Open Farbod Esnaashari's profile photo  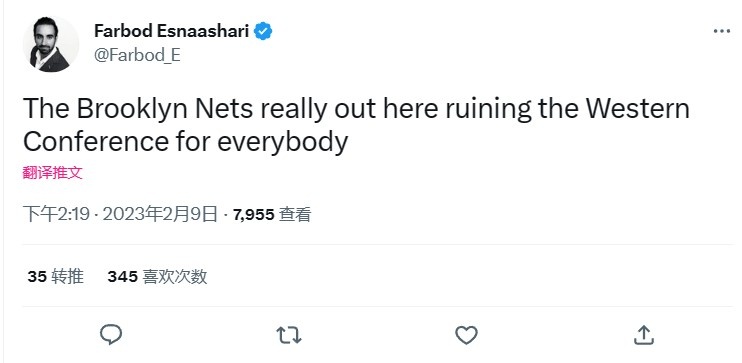[x=51, y=44]
